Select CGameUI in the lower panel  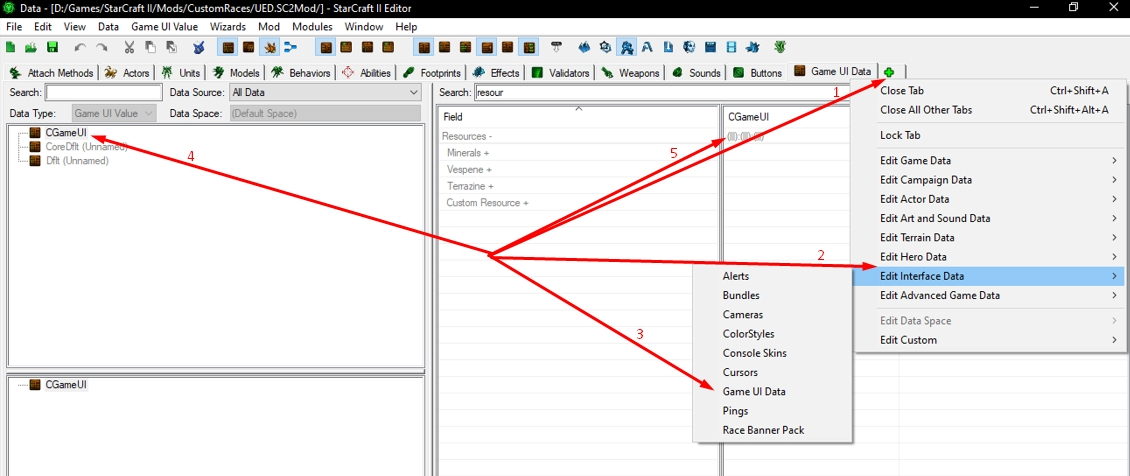(66, 385)
